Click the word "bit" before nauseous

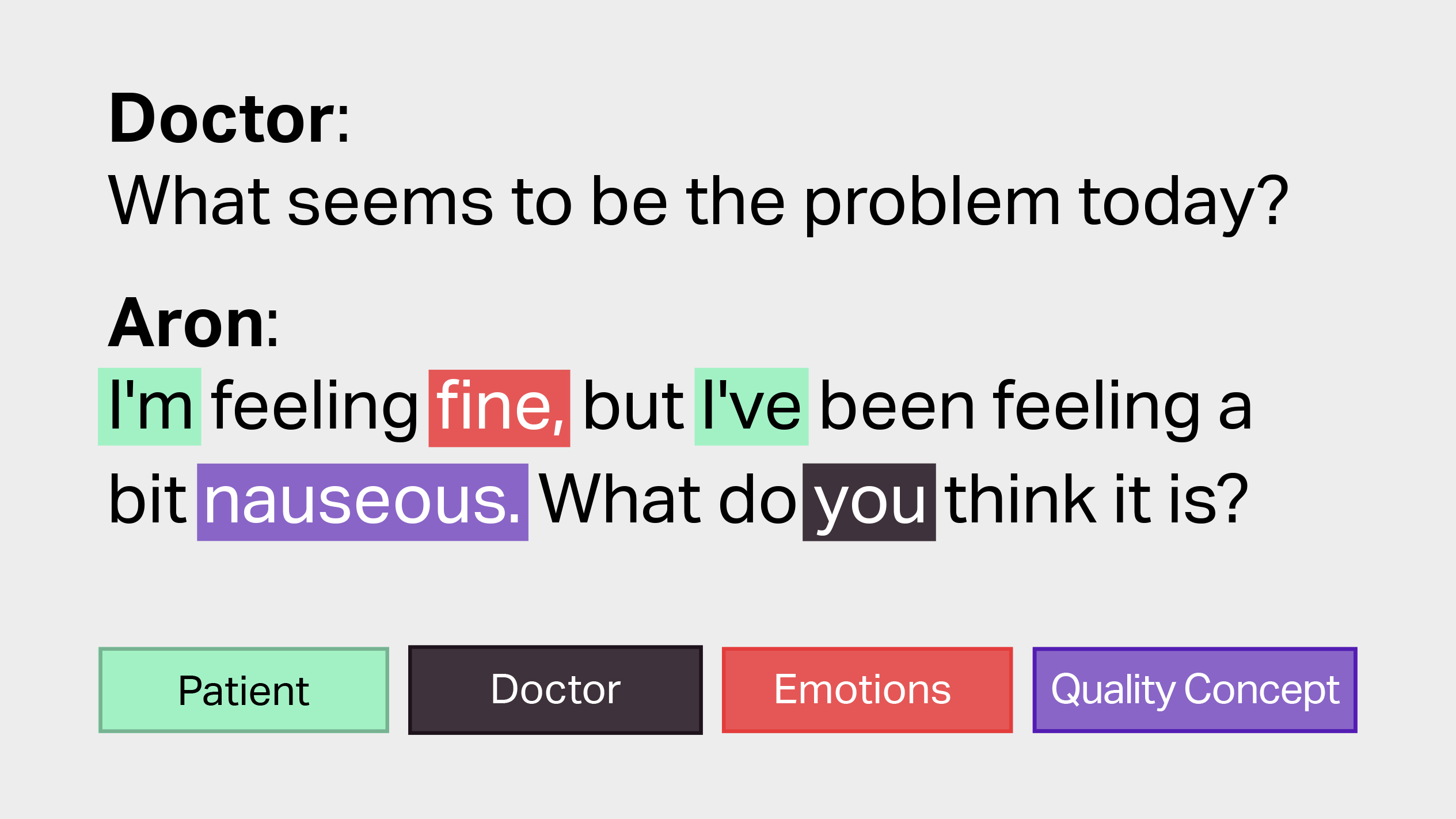pos(147,499)
